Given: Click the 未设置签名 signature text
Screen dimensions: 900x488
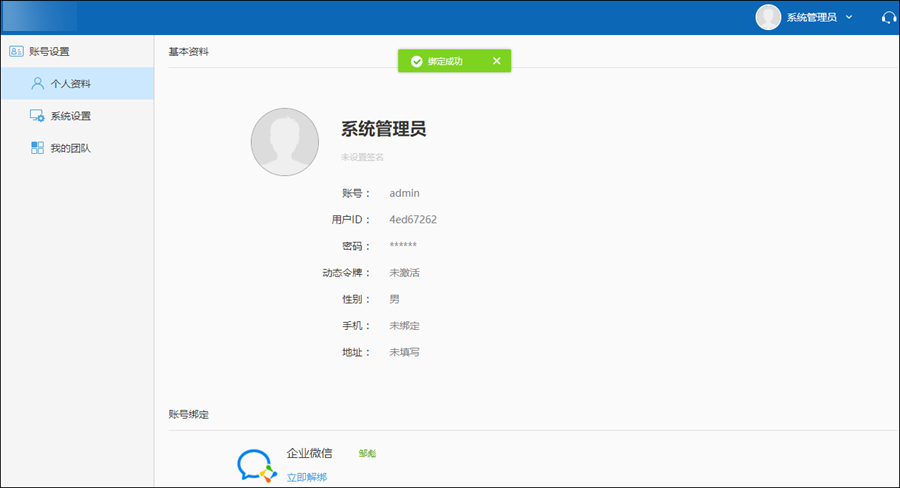Looking at the screenshot, I should [x=362, y=157].
